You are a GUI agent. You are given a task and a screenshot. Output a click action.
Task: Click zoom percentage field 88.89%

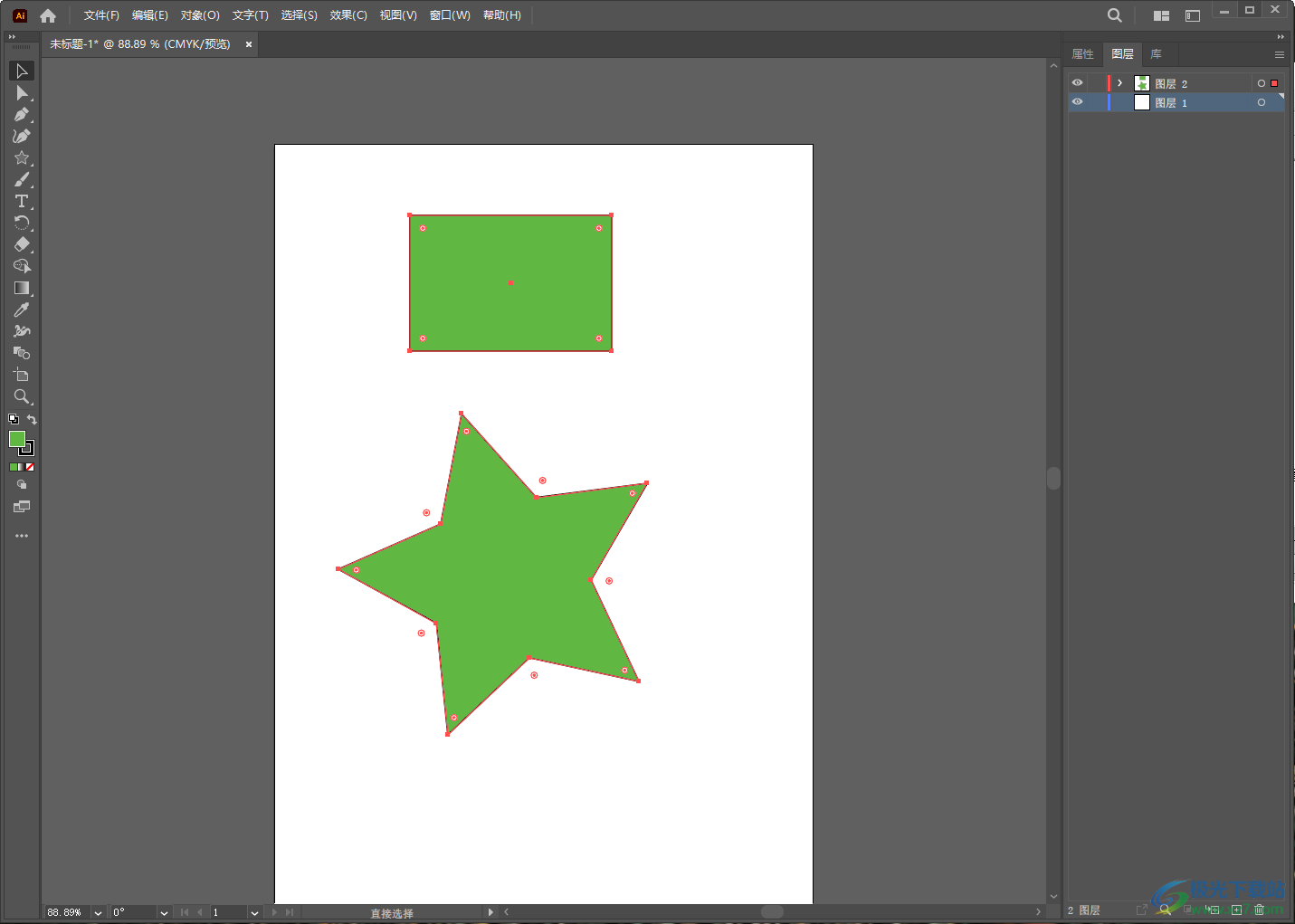coord(66,912)
